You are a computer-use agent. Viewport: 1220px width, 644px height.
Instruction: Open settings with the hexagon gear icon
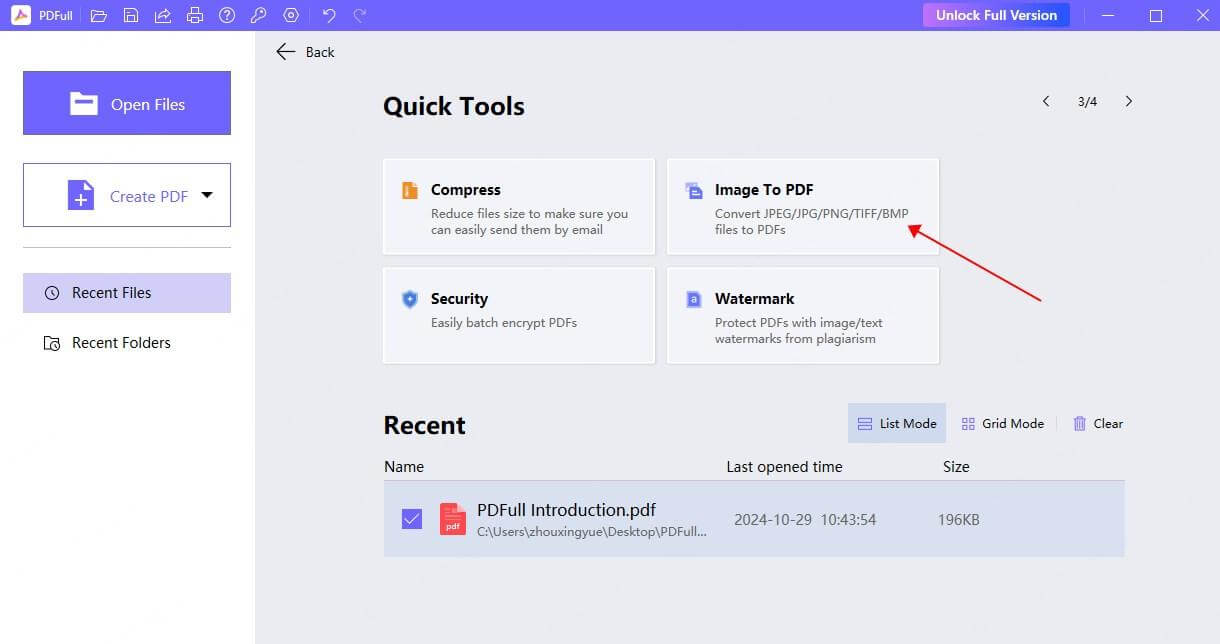click(x=291, y=15)
